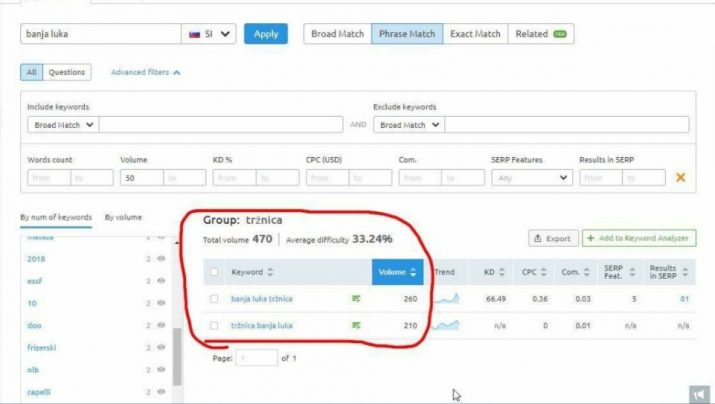Check the select-all checkbox in table header
This screenshot has height=404, width=715.
[215, 272]
